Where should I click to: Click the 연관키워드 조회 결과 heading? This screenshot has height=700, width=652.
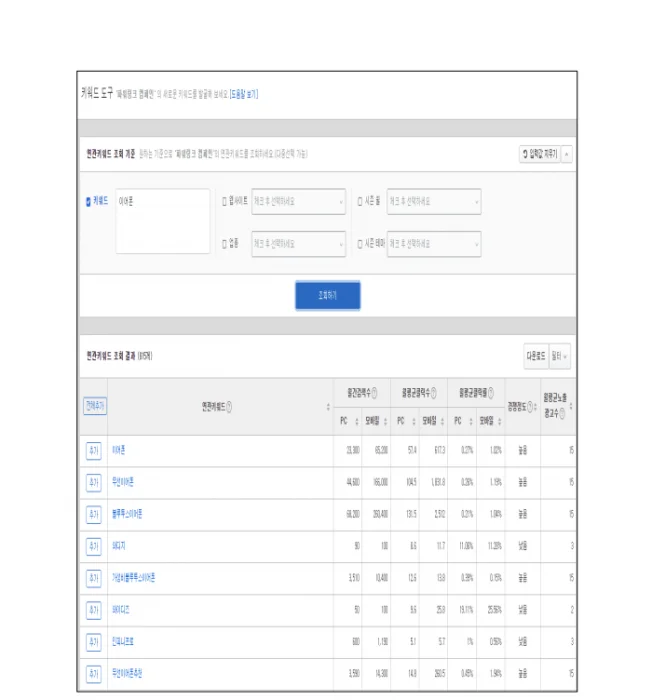click(111, 356)
